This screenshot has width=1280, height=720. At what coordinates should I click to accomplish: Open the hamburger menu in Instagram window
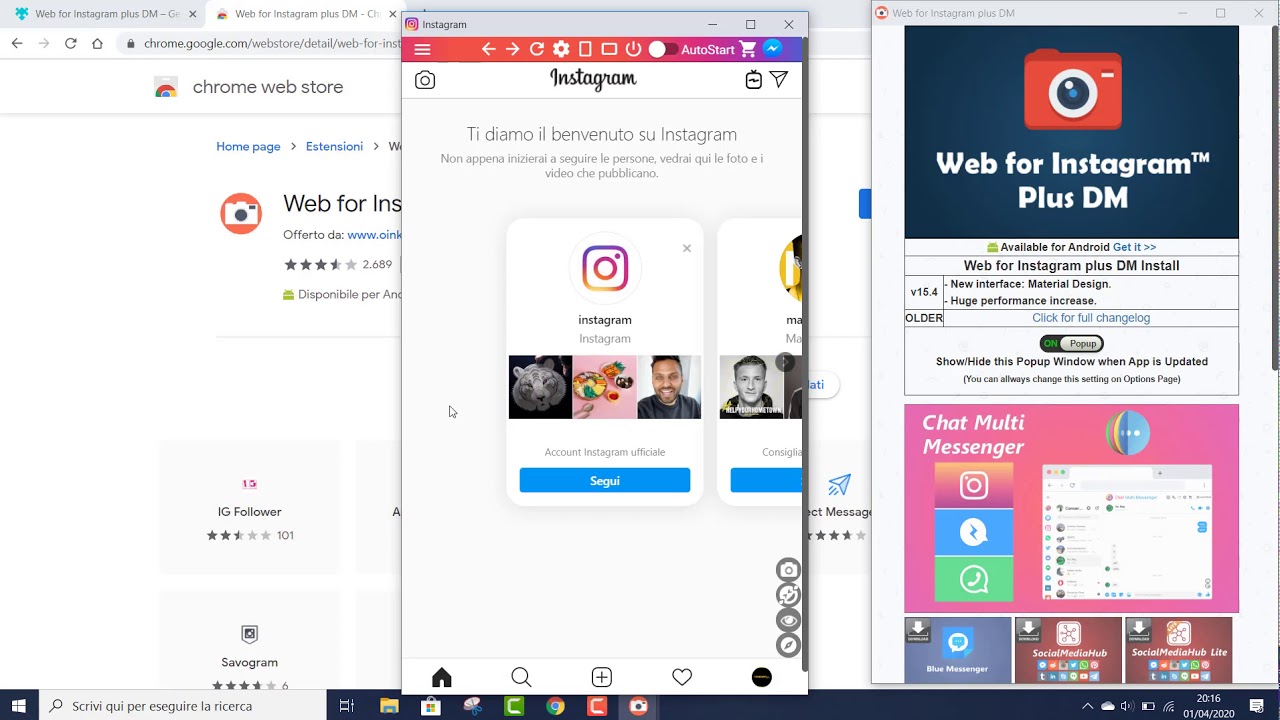tap(422, 50)
